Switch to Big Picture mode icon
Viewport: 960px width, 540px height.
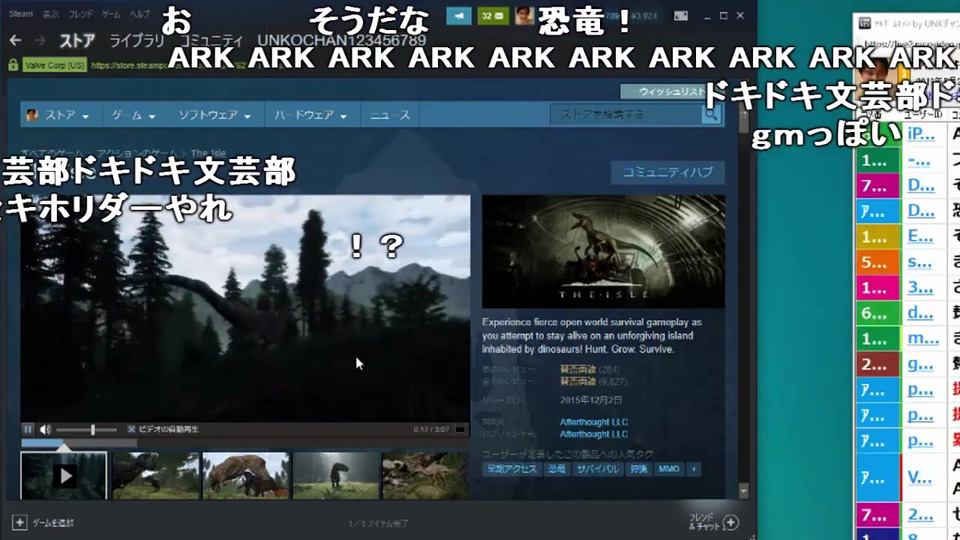point(681,16)
